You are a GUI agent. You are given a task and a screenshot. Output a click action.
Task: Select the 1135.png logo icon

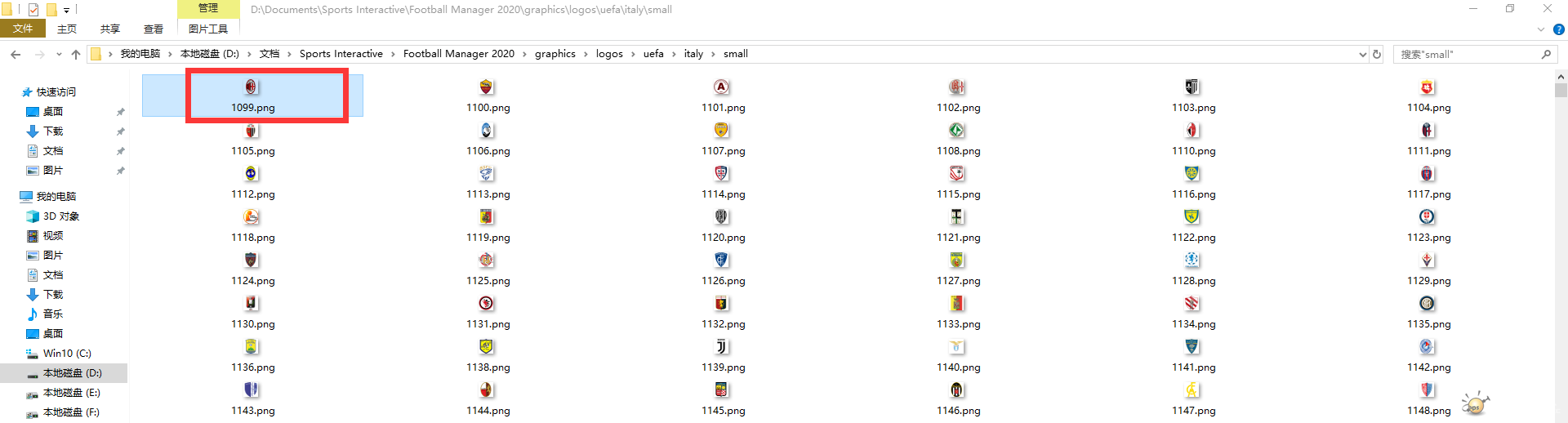click(1428, 303)
